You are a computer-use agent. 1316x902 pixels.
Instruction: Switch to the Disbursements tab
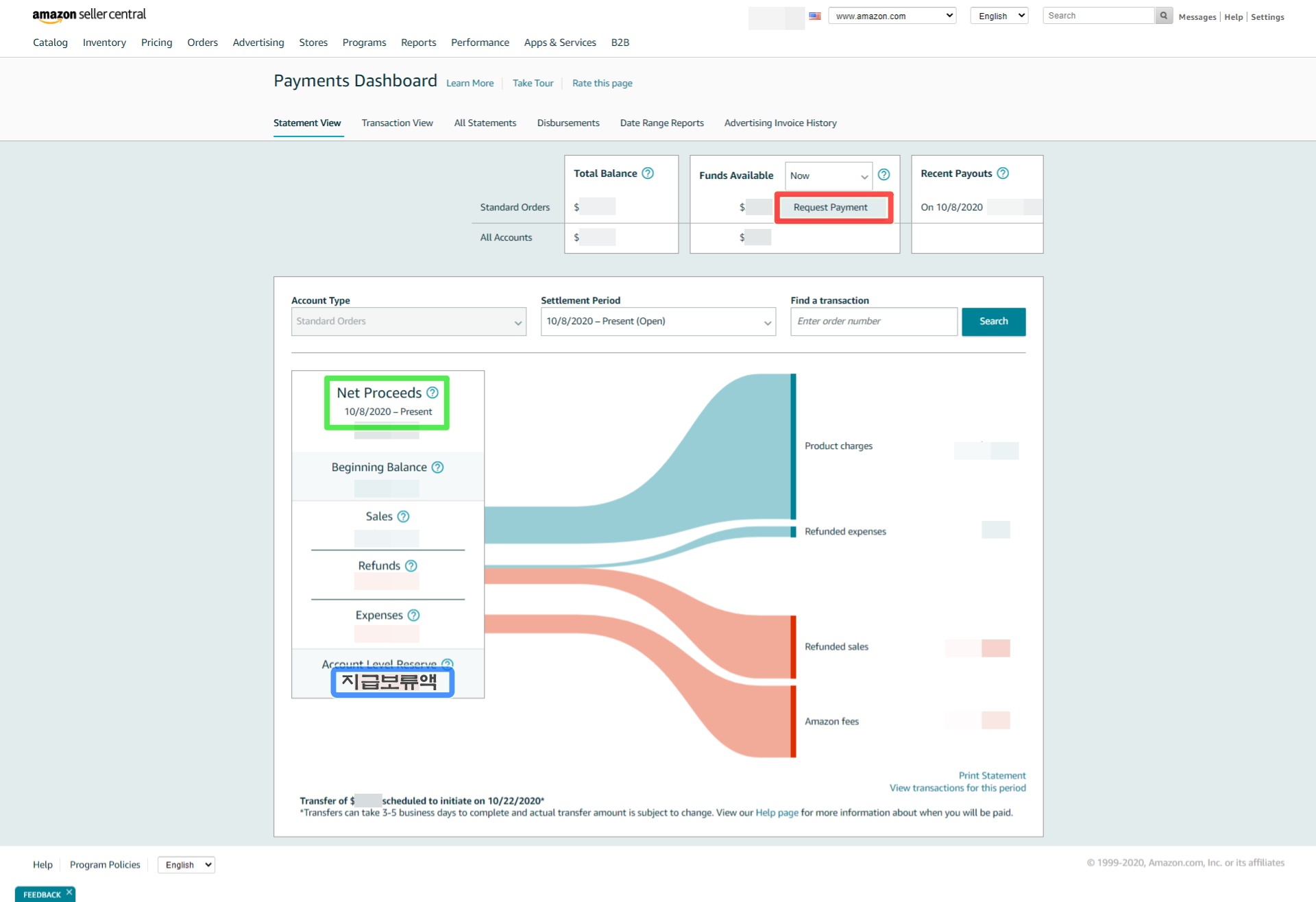click(x=568, y=123)
